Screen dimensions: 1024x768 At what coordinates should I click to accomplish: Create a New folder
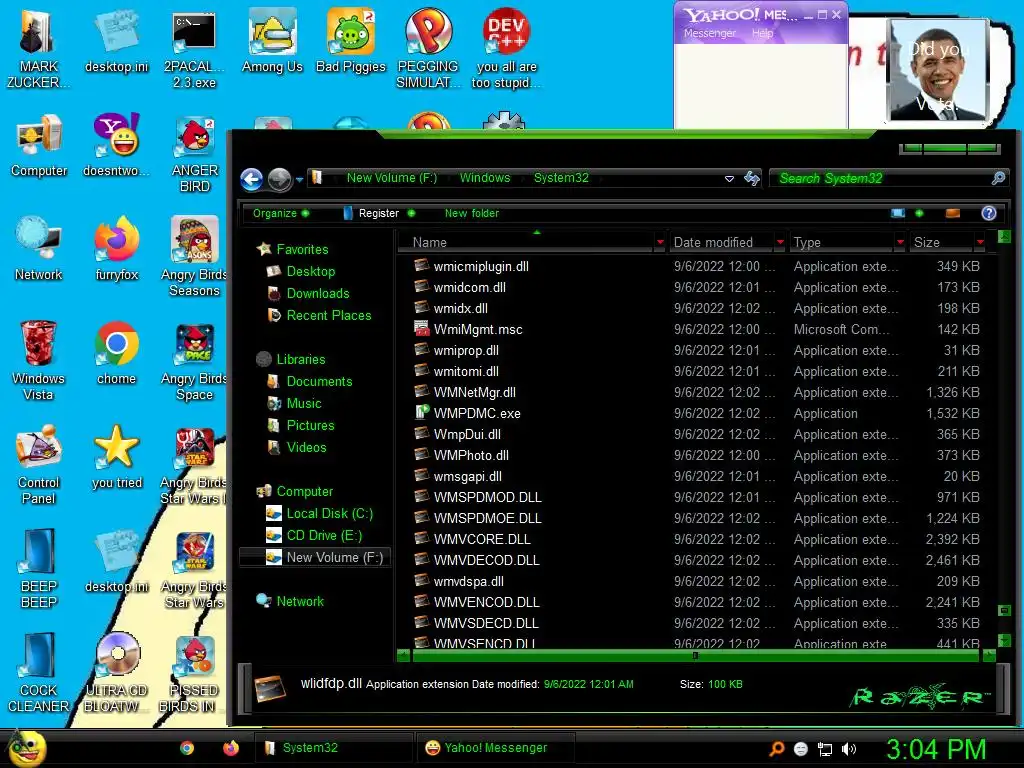pos(472,214)
